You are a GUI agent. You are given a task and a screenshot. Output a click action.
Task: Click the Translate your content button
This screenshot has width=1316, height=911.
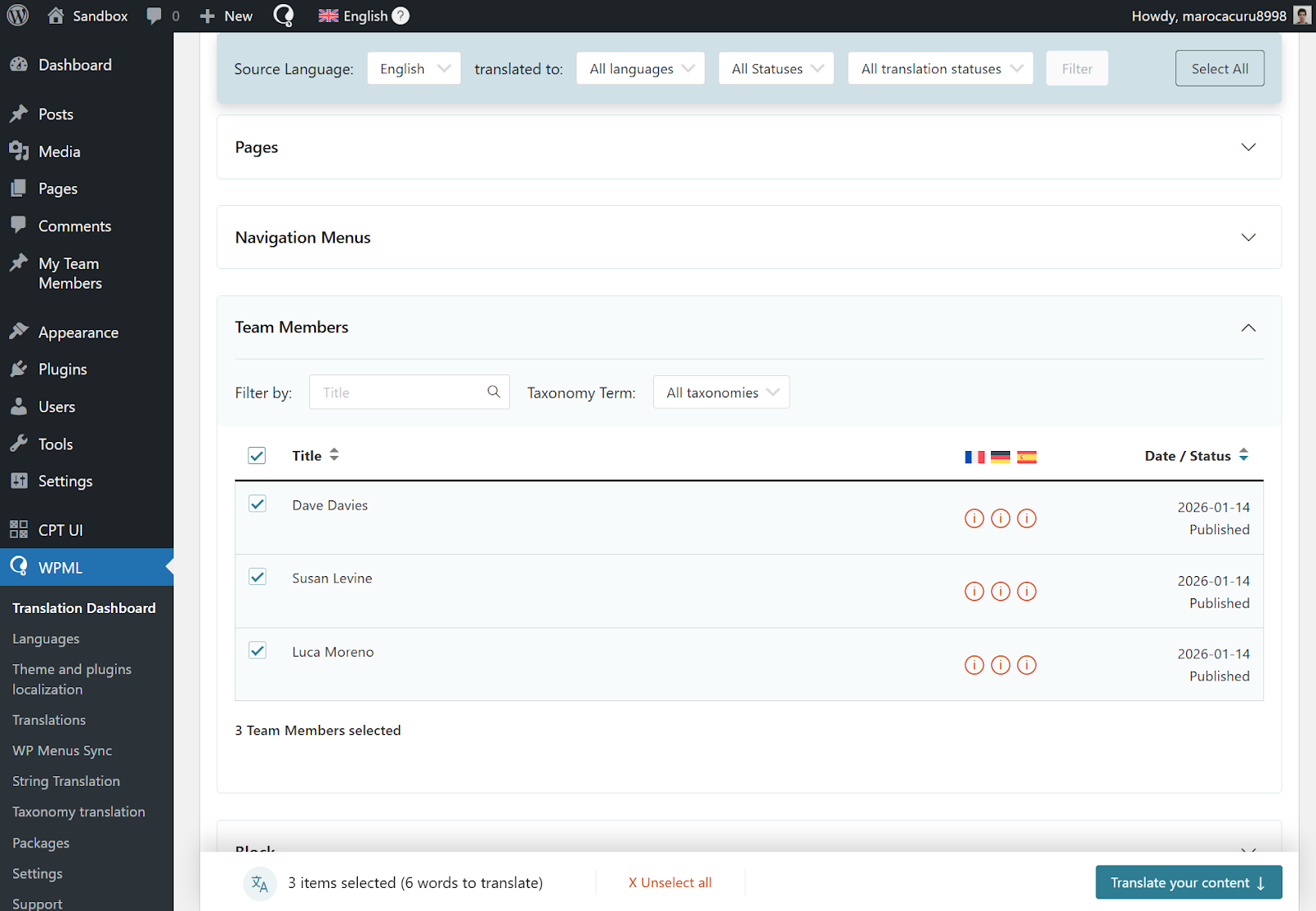coord(1188,882)
